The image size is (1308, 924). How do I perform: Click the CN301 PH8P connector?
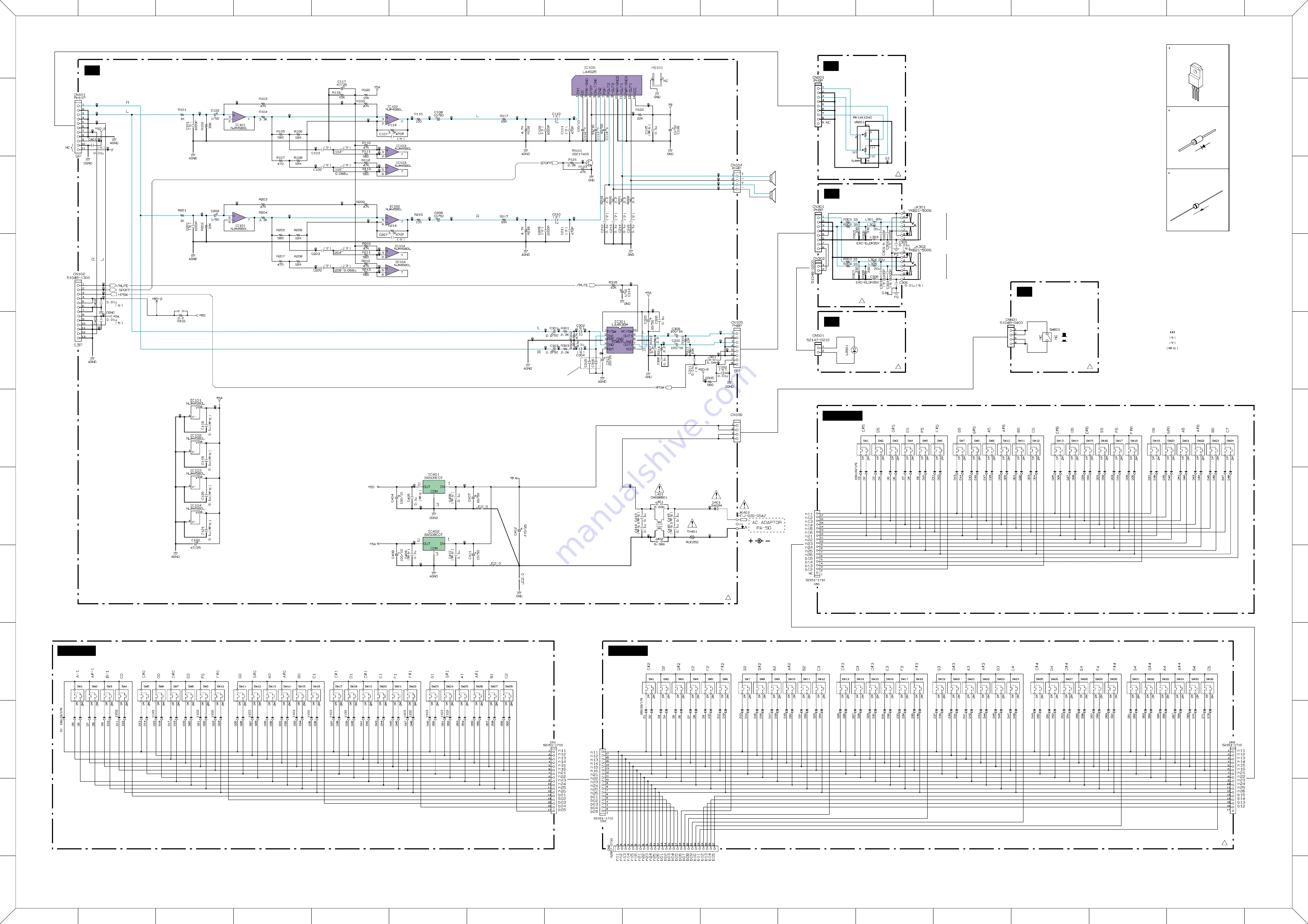[x=818, y=232]
